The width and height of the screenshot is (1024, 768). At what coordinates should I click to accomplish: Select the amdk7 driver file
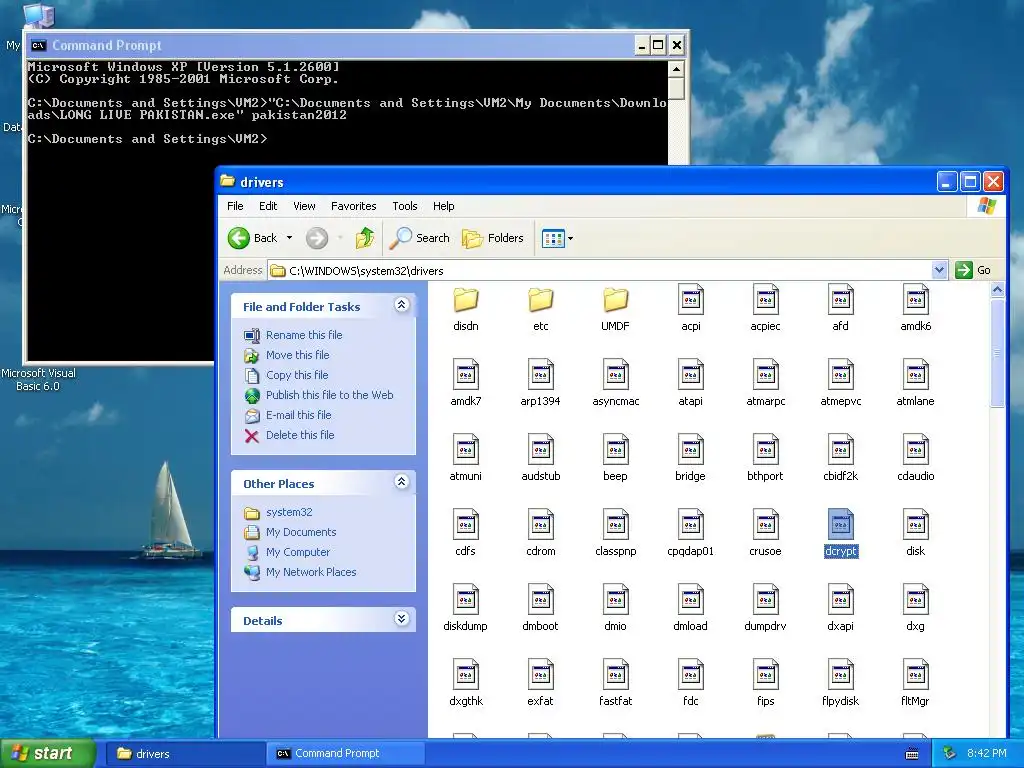click(x=466, y=374)
